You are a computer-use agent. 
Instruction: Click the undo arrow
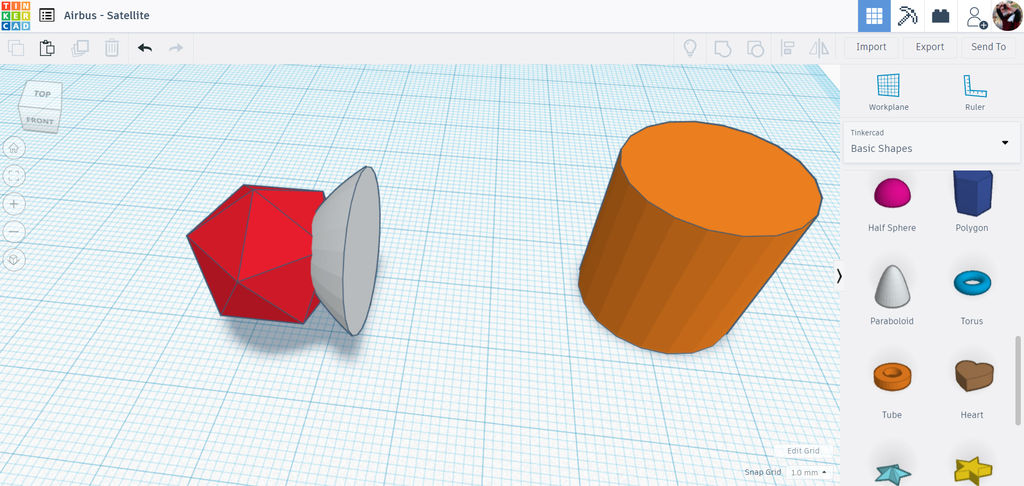coord(145,48)
